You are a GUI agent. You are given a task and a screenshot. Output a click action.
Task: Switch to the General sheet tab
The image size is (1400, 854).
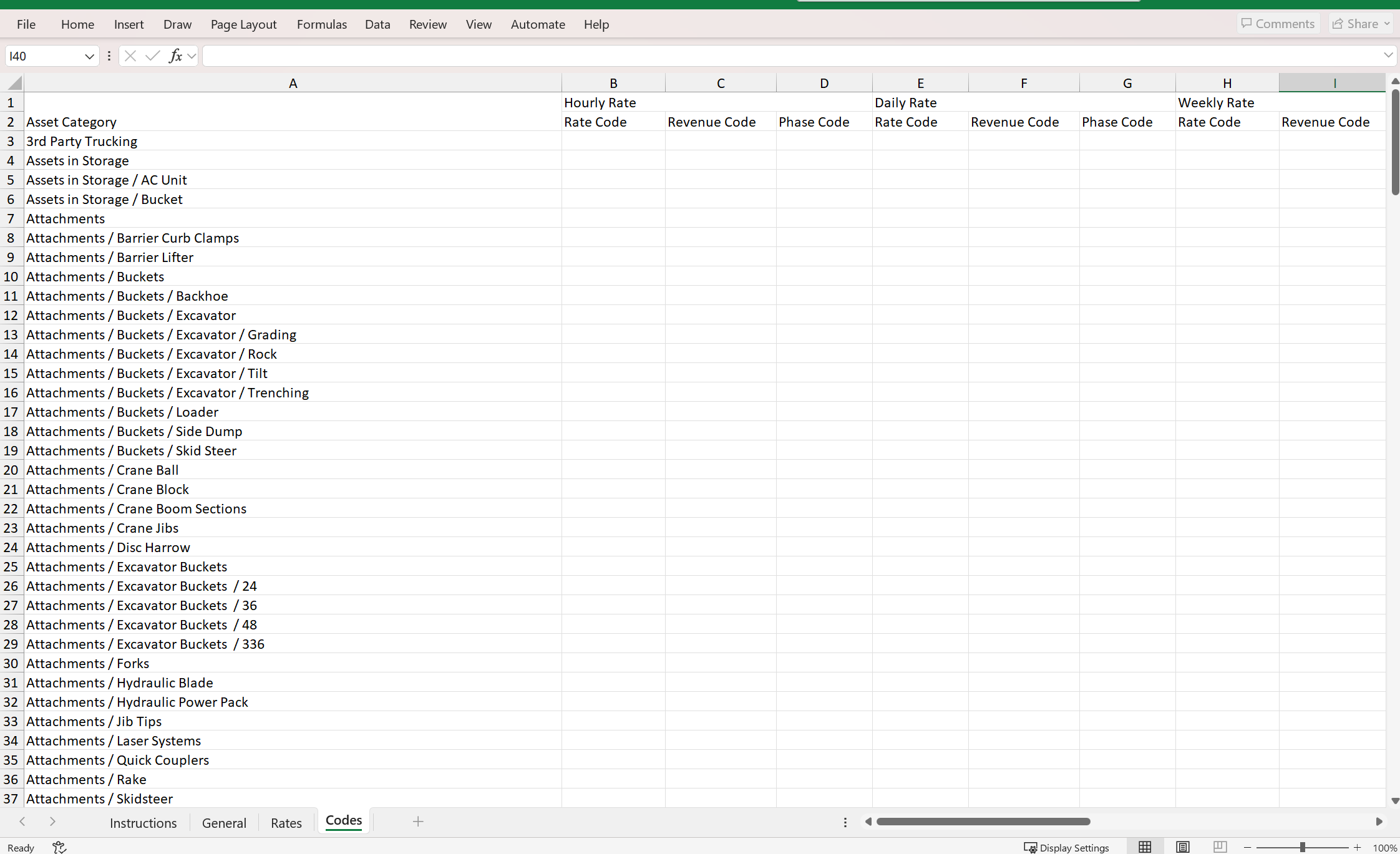[x=224, y=823]
